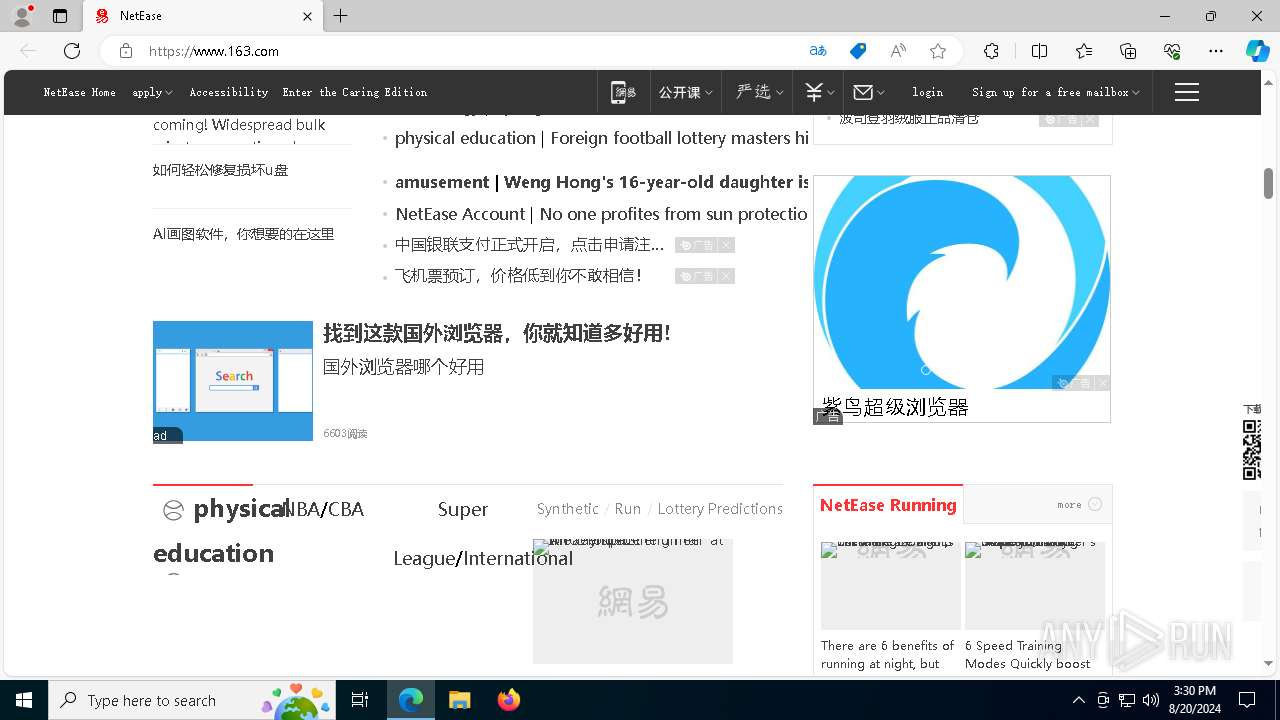The width and height of the screenshot is (1280, 720).
Task: Launch Firefox from the taskbar
Action: tap(509, 700)
